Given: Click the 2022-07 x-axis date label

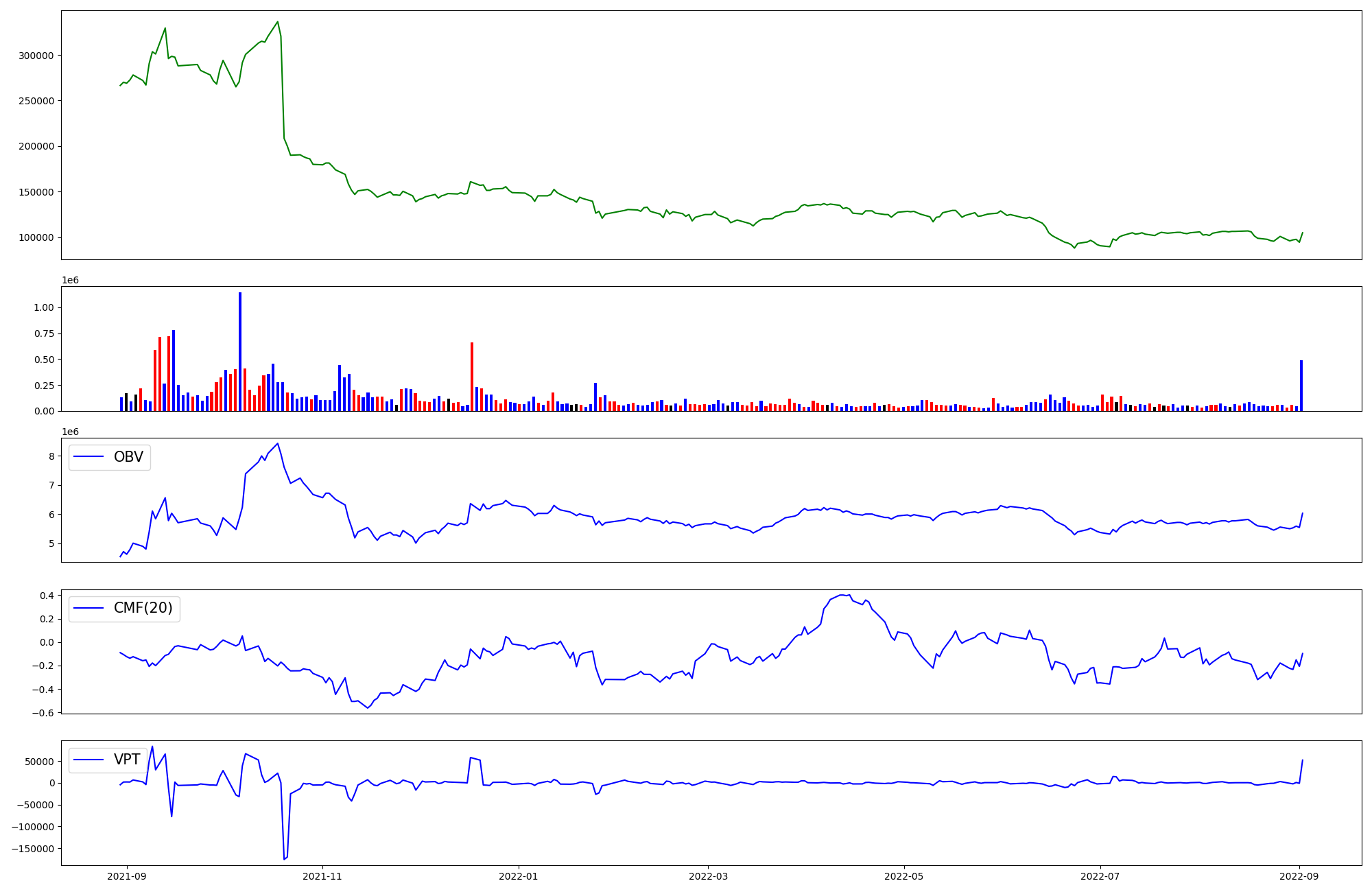Looking at the screenshot, I should (1100, 876).
